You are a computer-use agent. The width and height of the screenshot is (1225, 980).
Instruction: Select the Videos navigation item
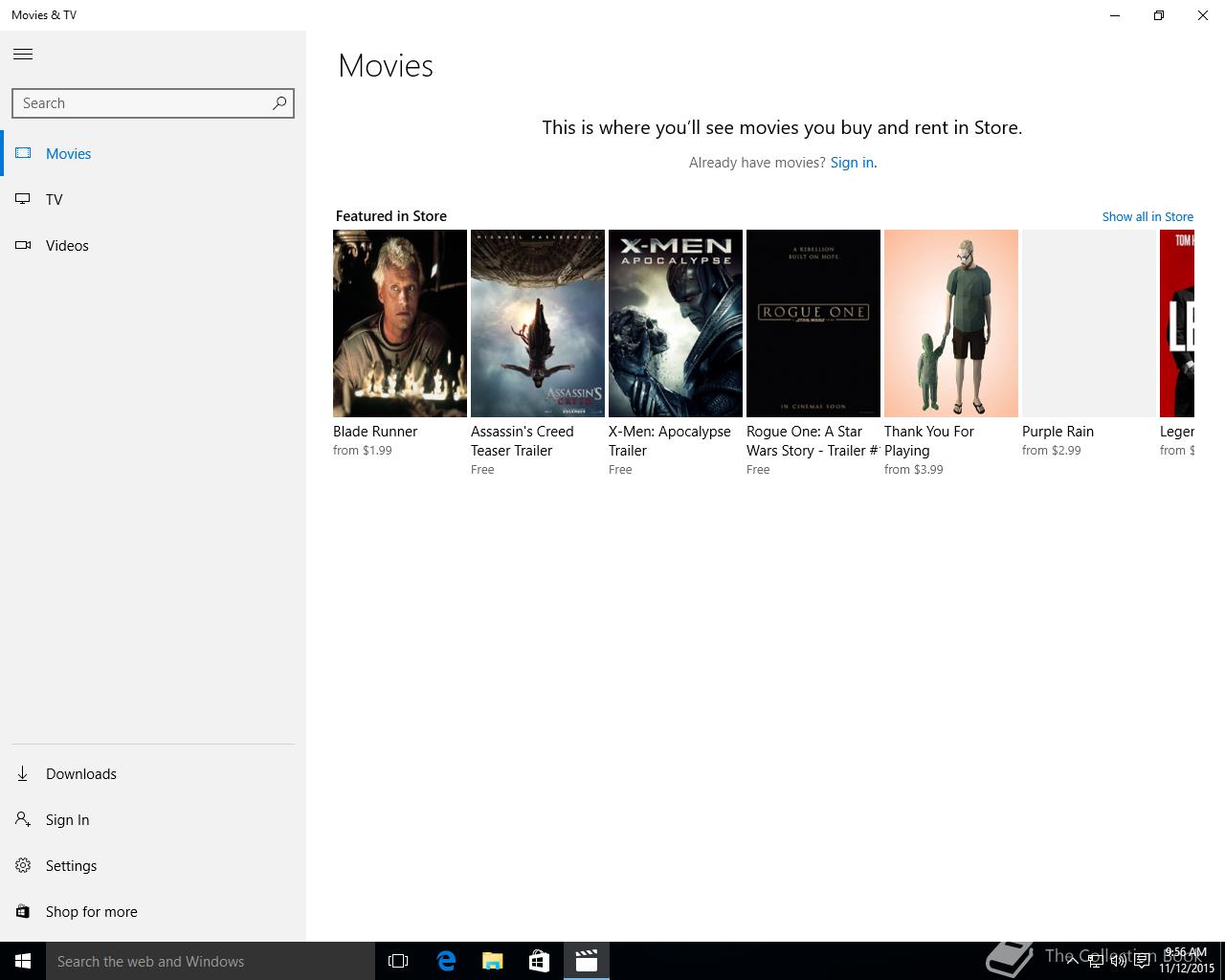[153, 245]
